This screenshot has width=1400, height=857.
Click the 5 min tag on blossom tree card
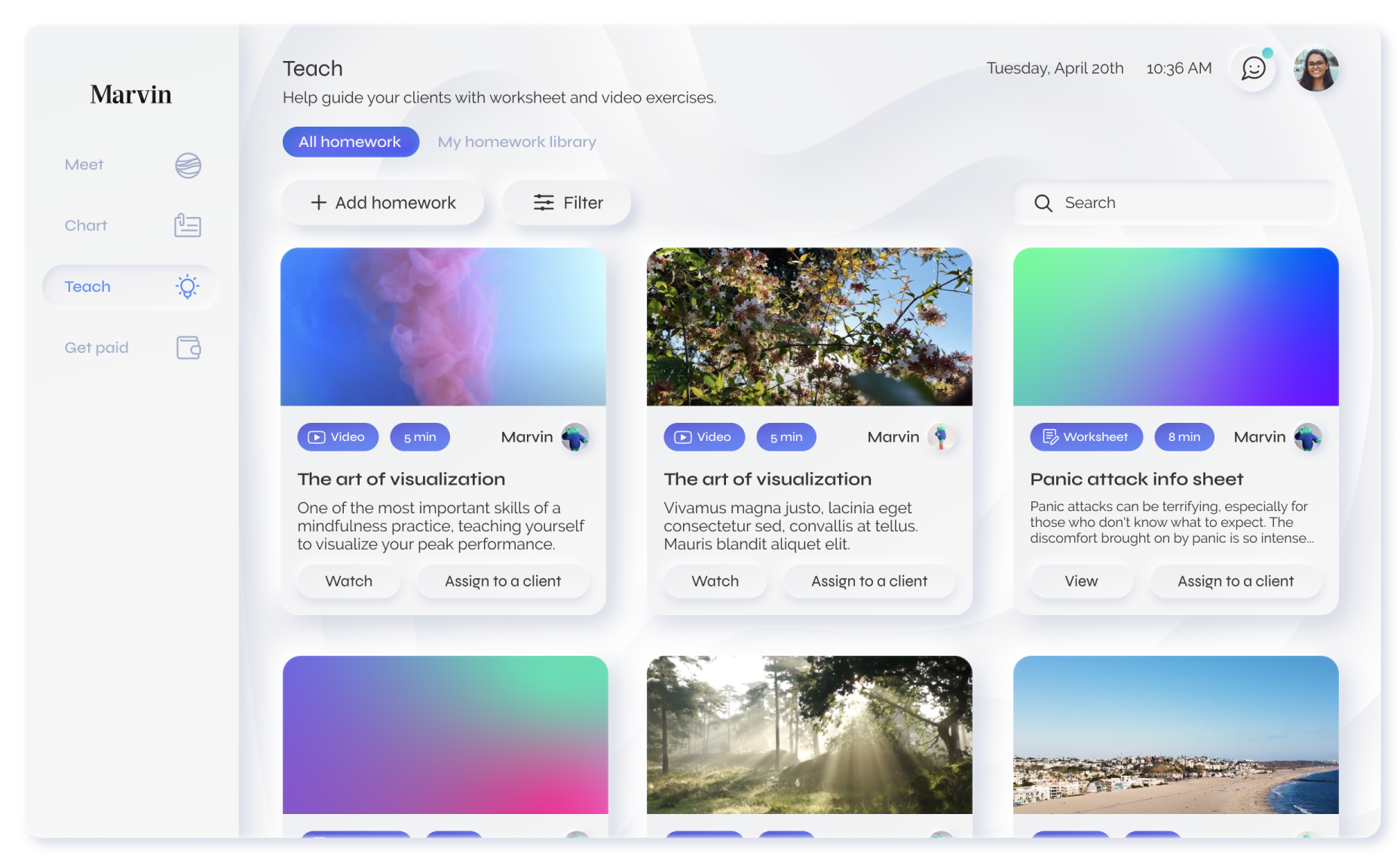point(786,437)
